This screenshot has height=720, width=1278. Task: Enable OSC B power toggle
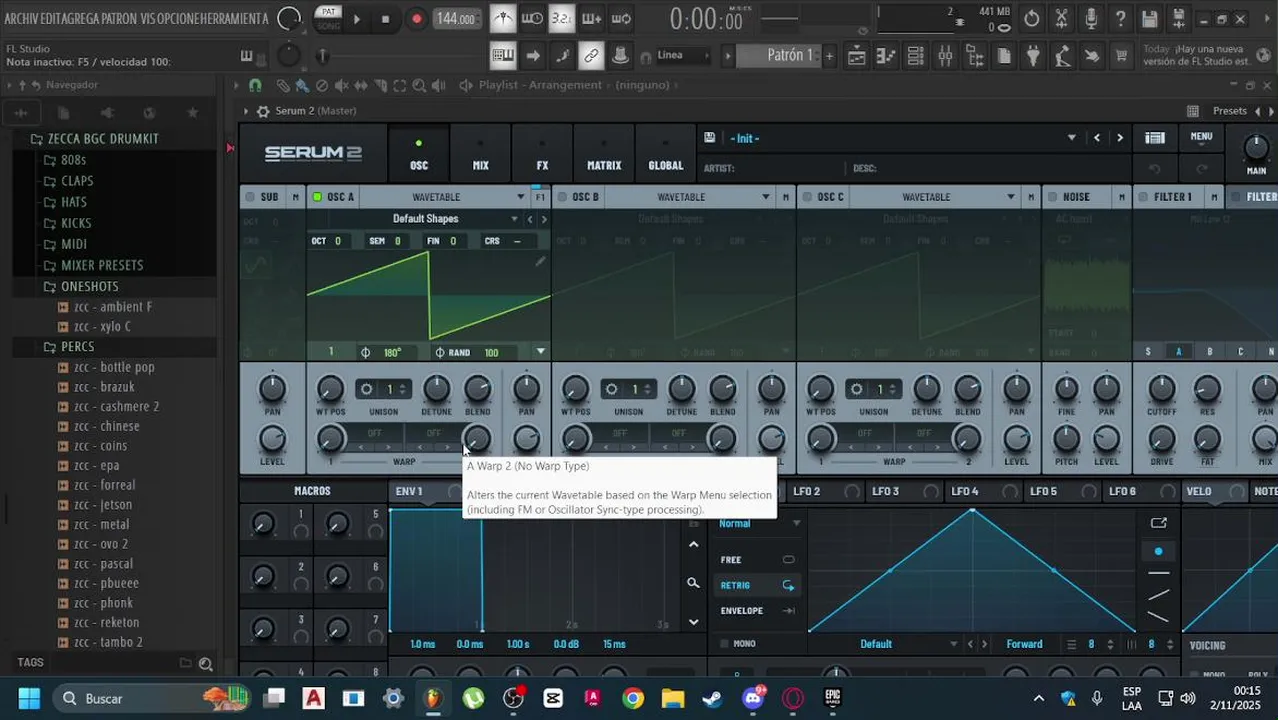[x=562, y=197]
